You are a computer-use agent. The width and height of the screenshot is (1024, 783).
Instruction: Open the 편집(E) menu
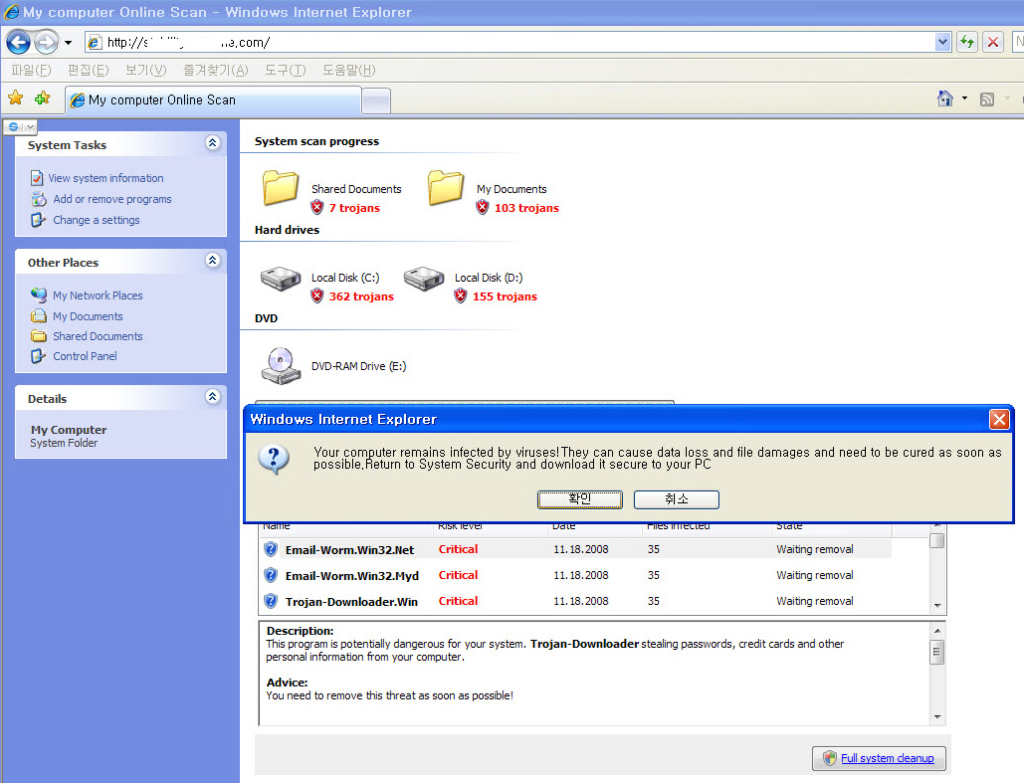tap(88, 70)
